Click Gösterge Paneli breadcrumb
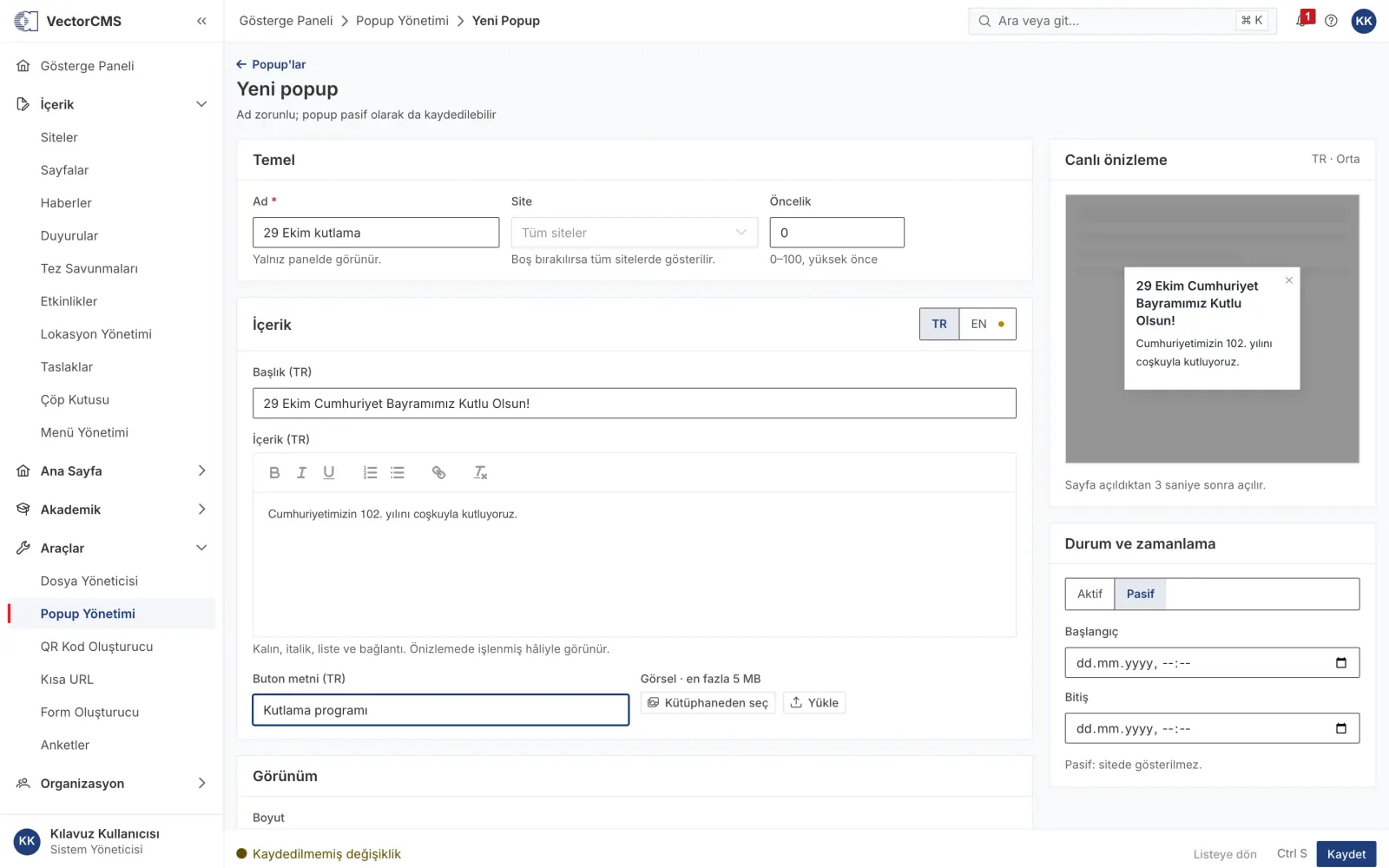1389x868 pixels. 286,21
